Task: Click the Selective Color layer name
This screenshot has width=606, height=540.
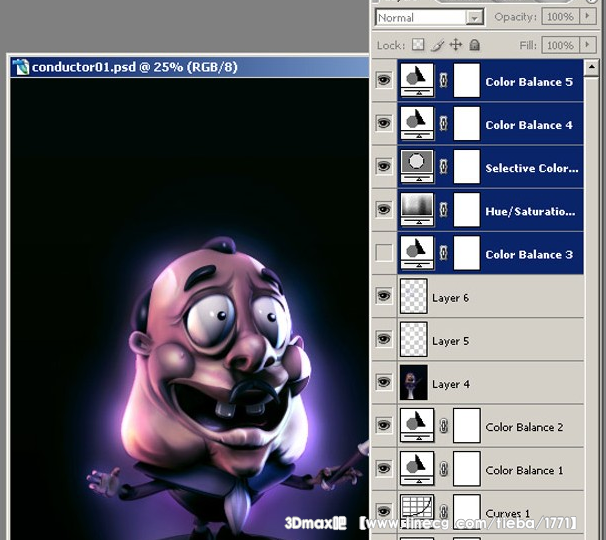Action: click(x=532, y=168)
